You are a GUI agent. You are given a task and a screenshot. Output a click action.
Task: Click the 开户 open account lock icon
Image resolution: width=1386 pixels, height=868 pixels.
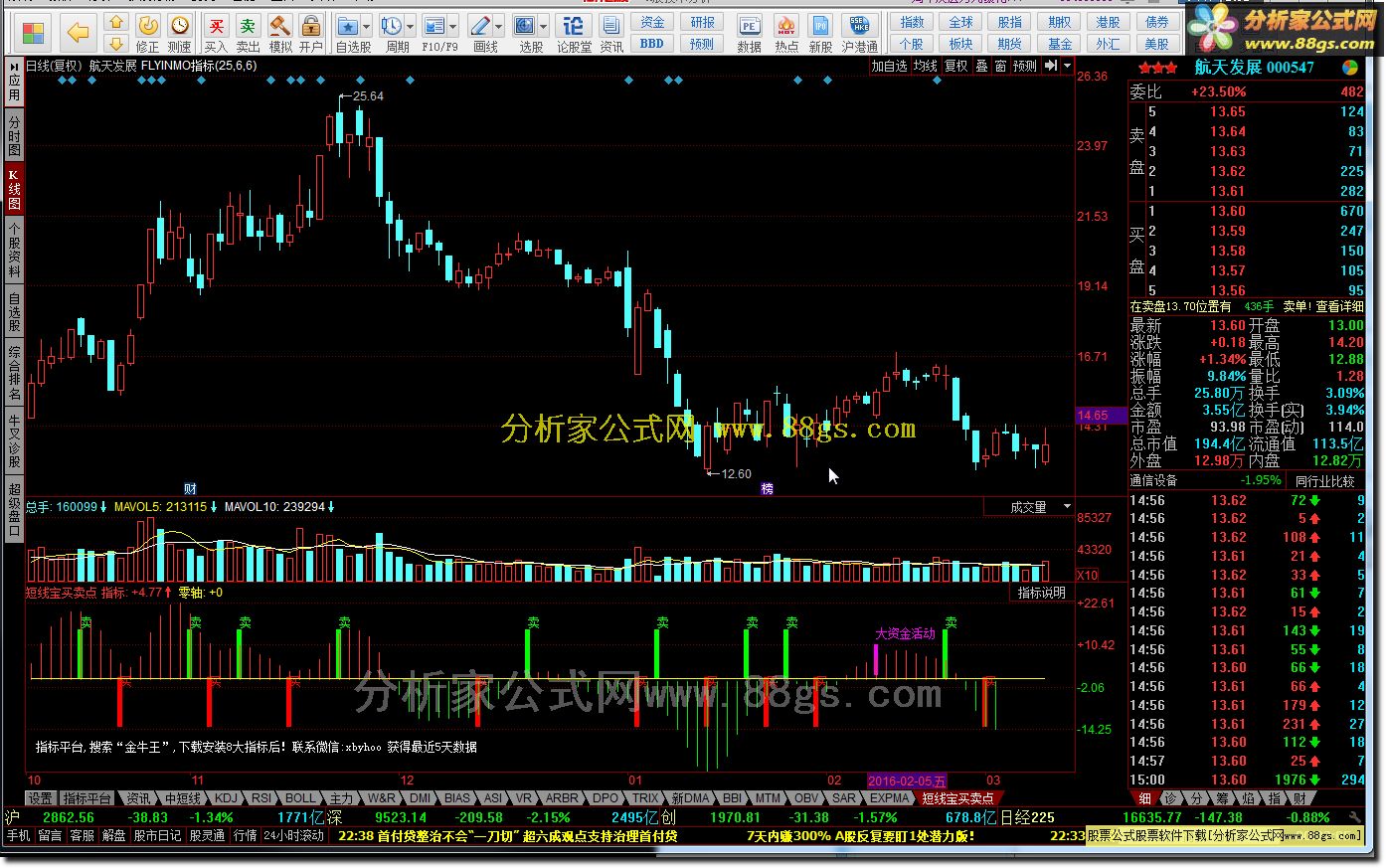[x=311, y=33]
